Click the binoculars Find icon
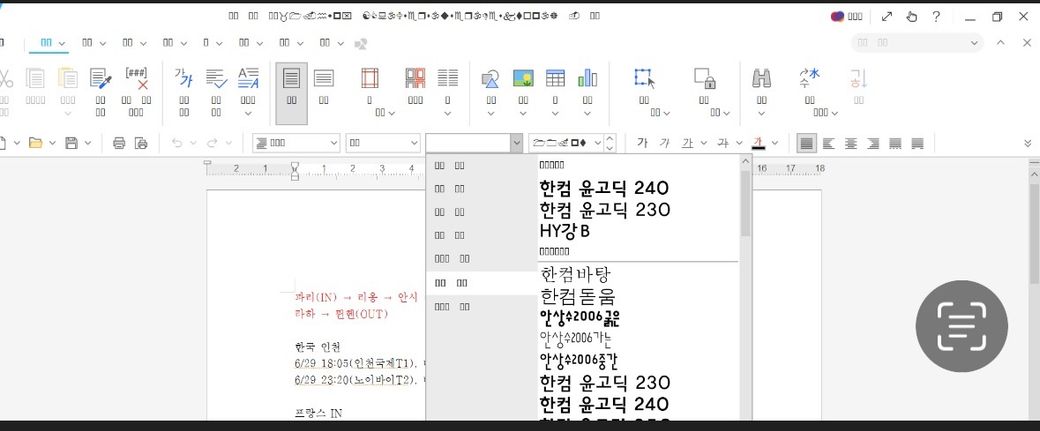Image resolution: width=1040 pixels, height=431 pixels. pos(761,78)
